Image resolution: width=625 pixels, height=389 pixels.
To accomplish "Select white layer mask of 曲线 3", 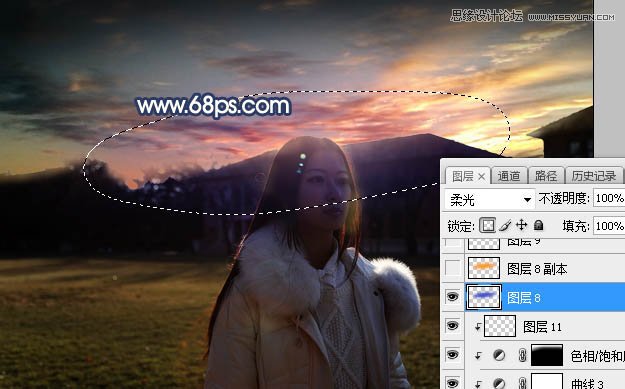I will [547, 381].
